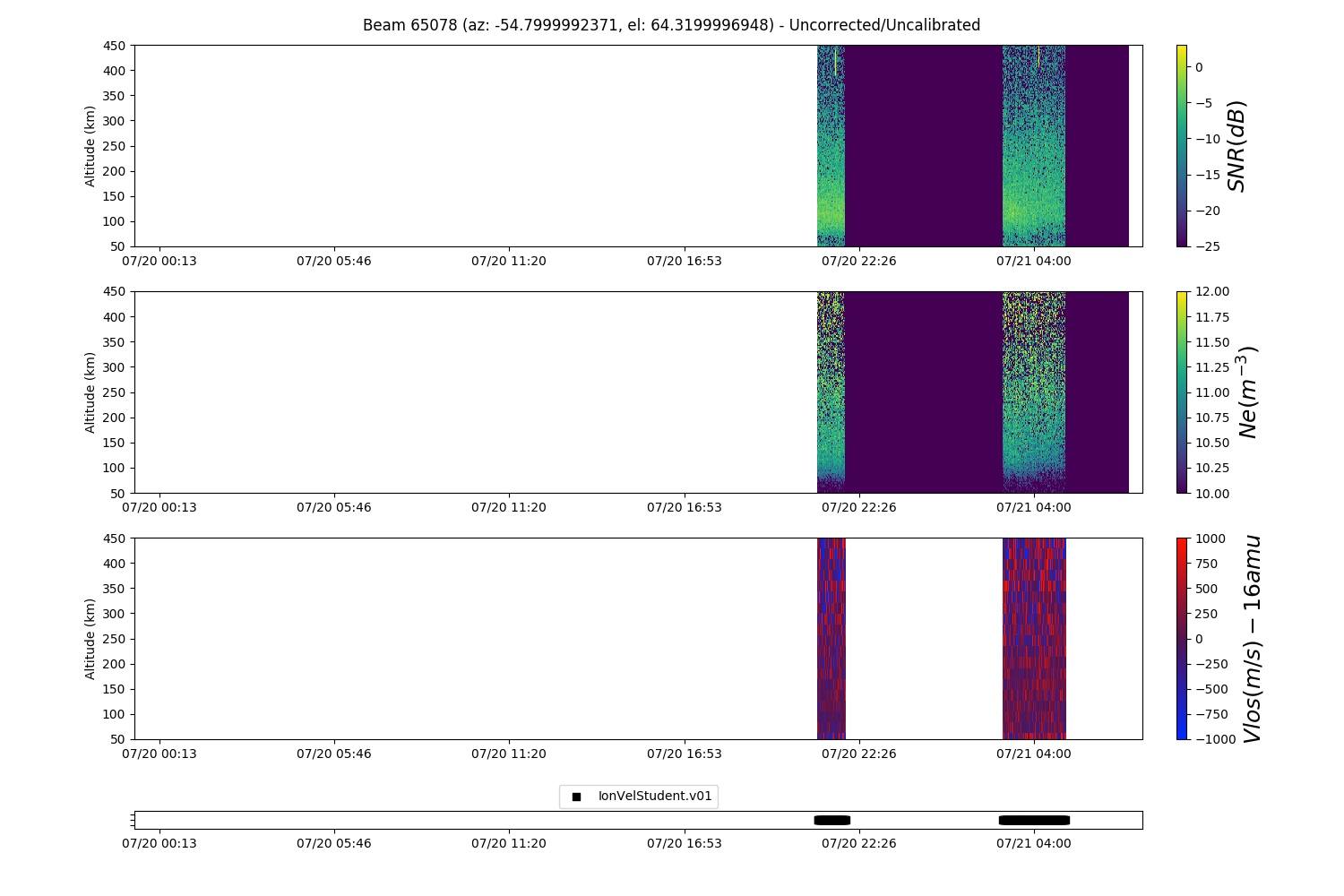Image resolution: width=1344 pixels, height=896 pixels.
Task: Click the 07/20 22:26 tick under bottom timeline
Action: point(858,843)
